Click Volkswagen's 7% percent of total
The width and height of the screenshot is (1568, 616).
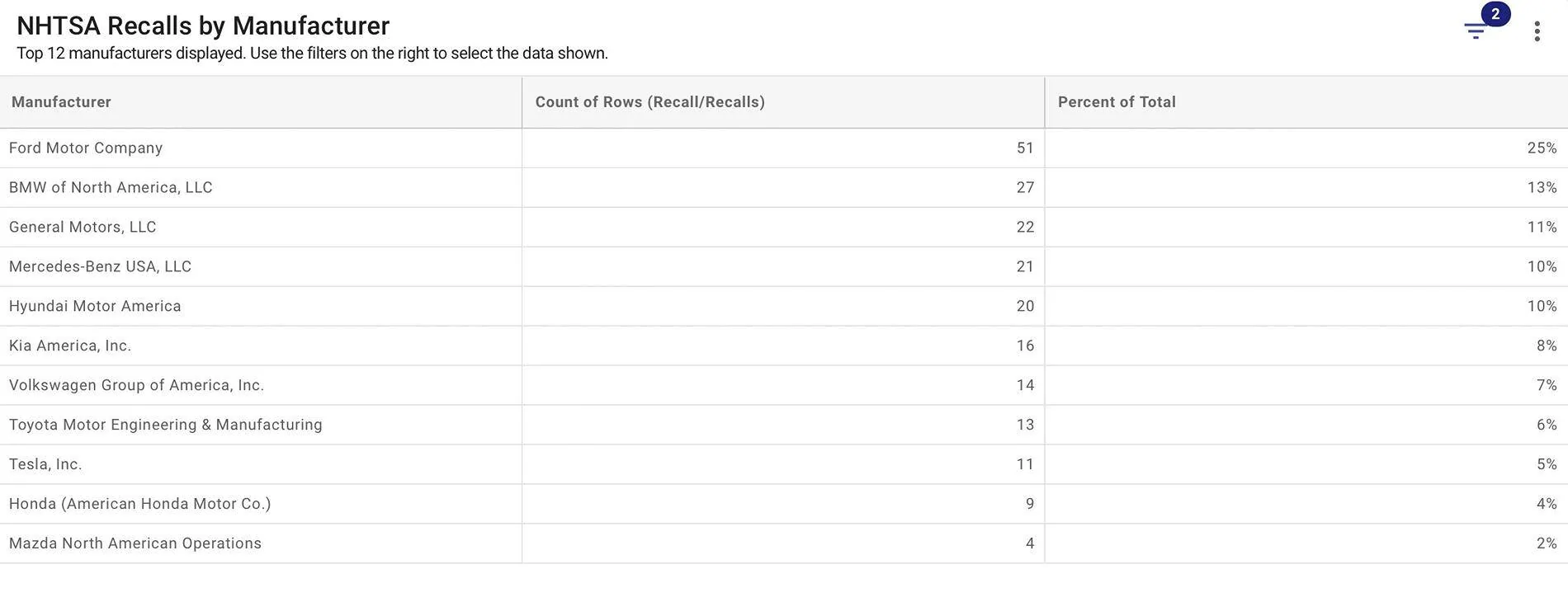[x=1547, y=385]
